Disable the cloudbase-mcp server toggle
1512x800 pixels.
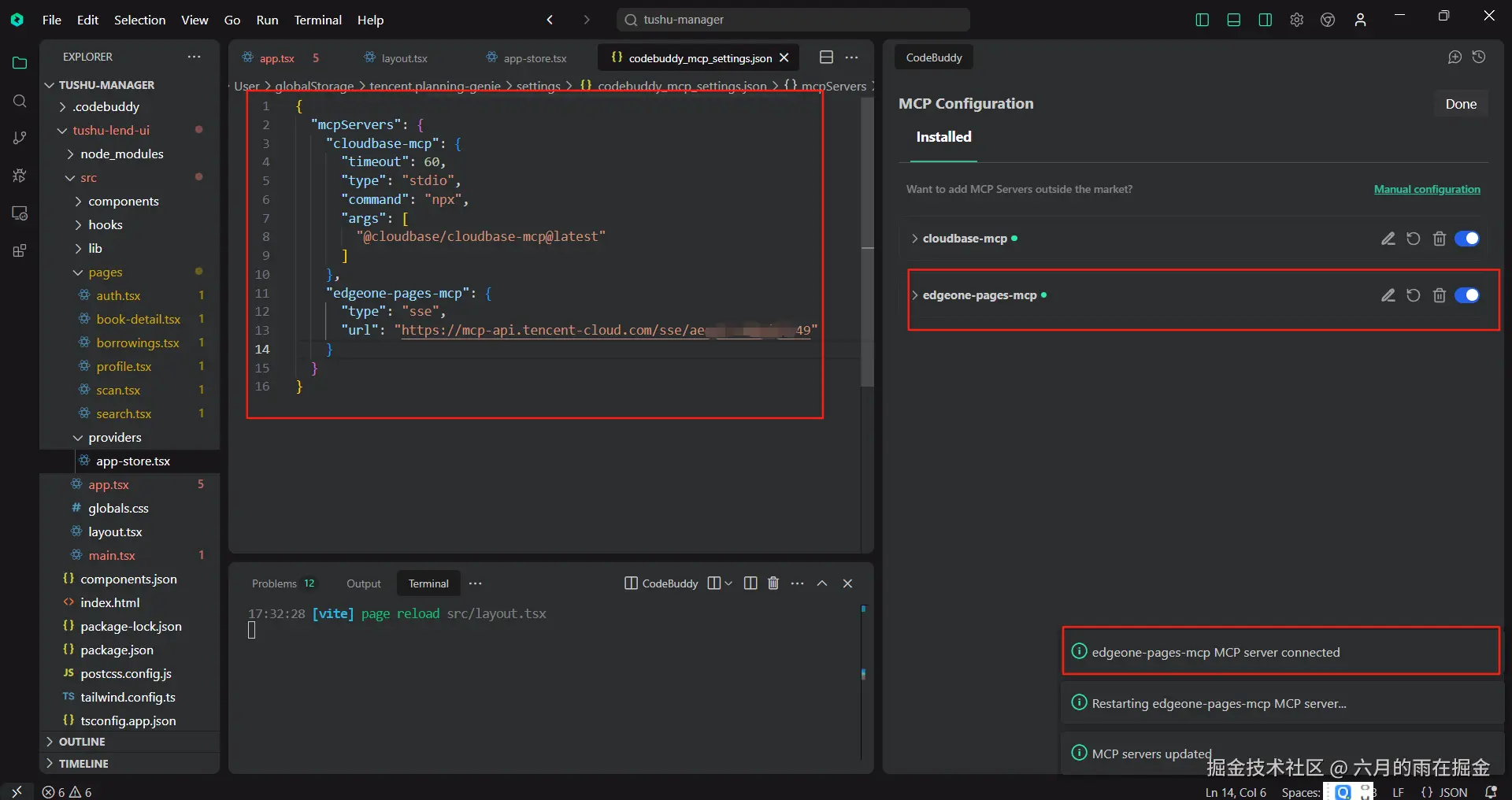pyautogui.click(x=1466, y=239)
